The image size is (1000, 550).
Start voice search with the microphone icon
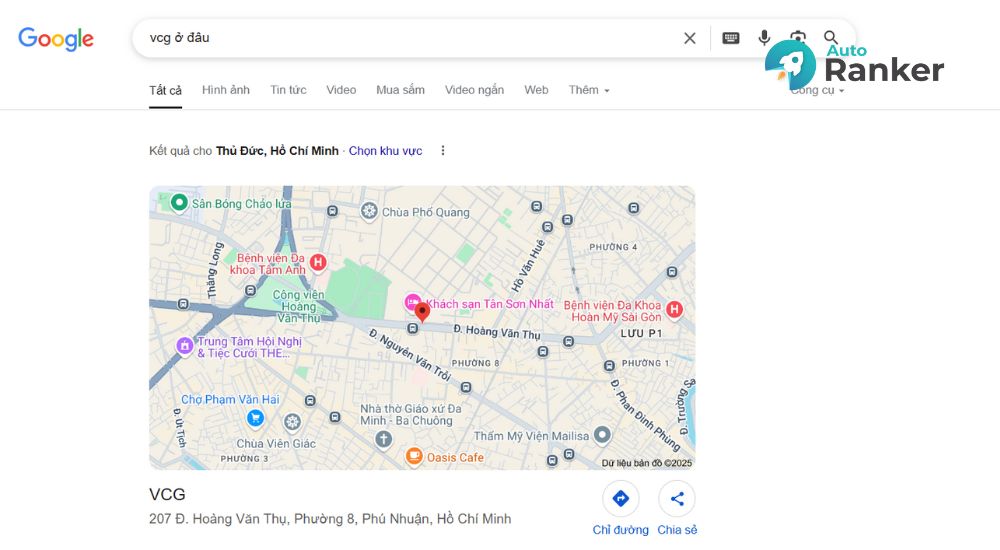click(764, 38)
